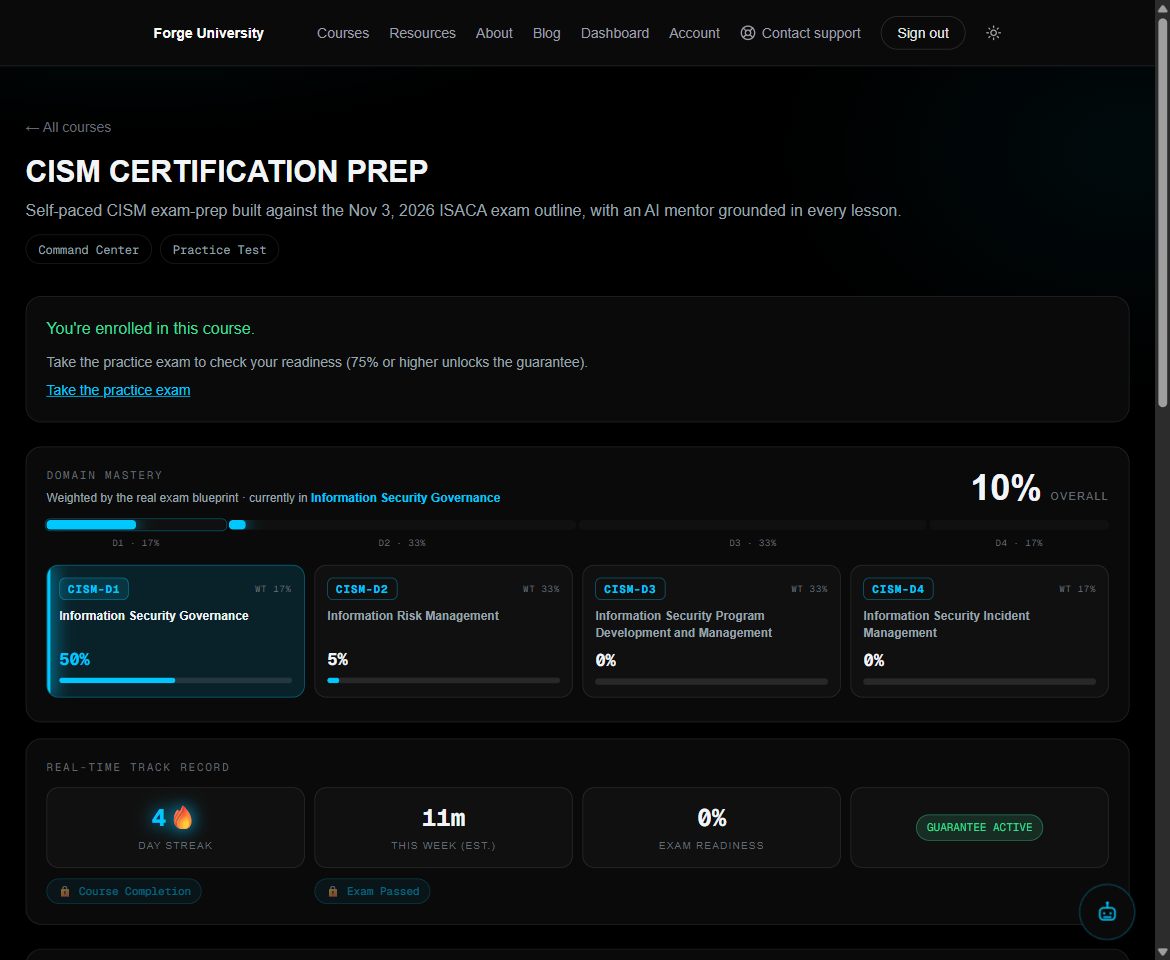The width and height of the screenshot is (1170, 960).
Task: Click the 10% Overall mastery value
Action: pos(1005,488)
